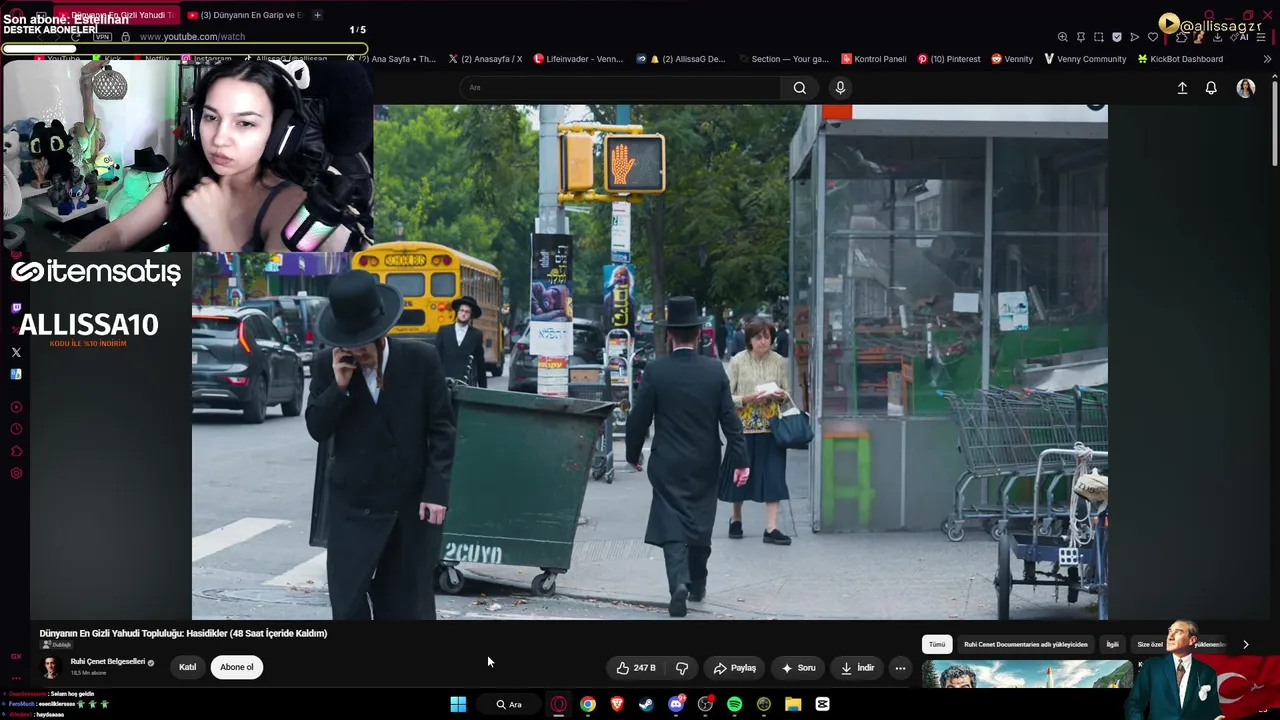Viewport: 1280px width, 720px height.
Task: Launch Brave browser from the taskbar
Action: 617,704
